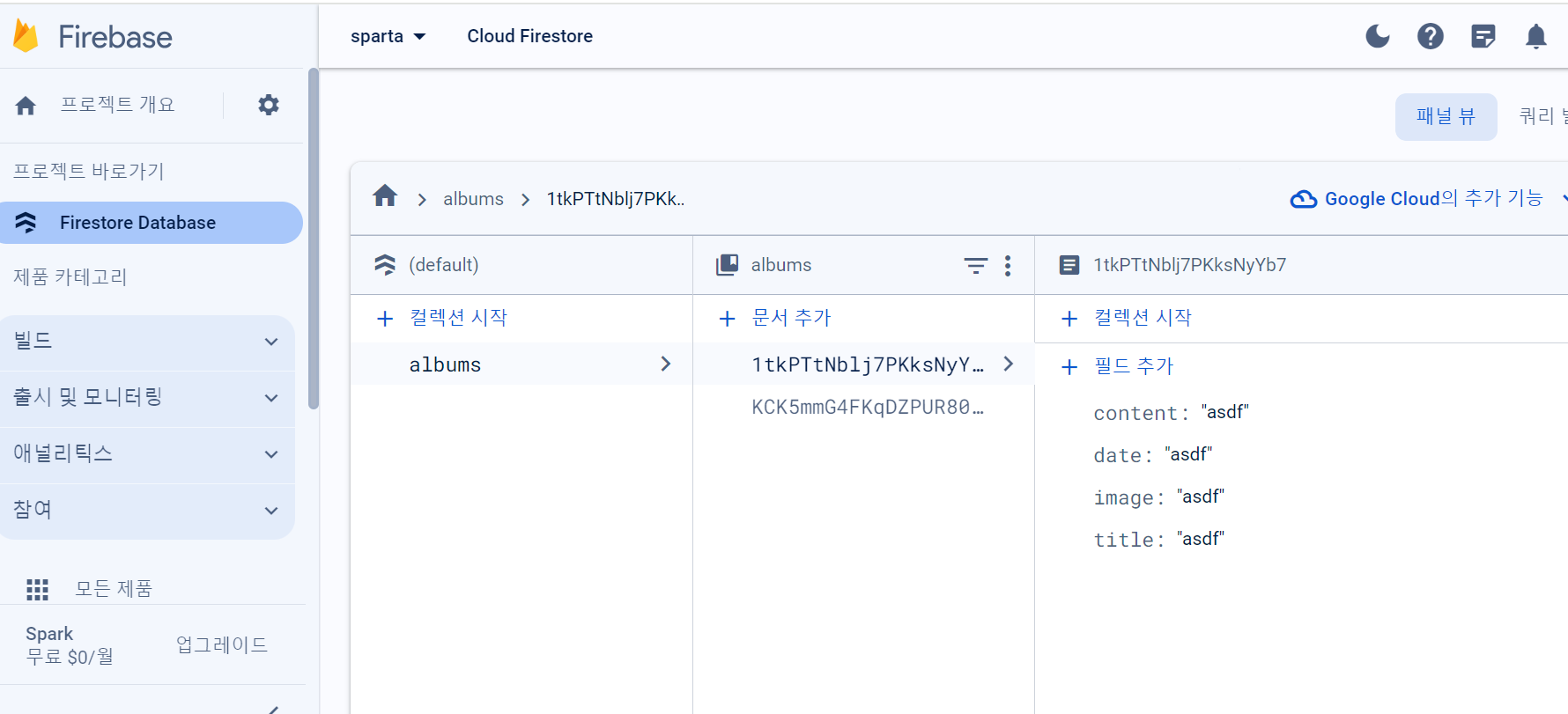Screen dimensions: 1568x714
Task: Toggle dark mode moon icon
Action: coord(1378,36)
